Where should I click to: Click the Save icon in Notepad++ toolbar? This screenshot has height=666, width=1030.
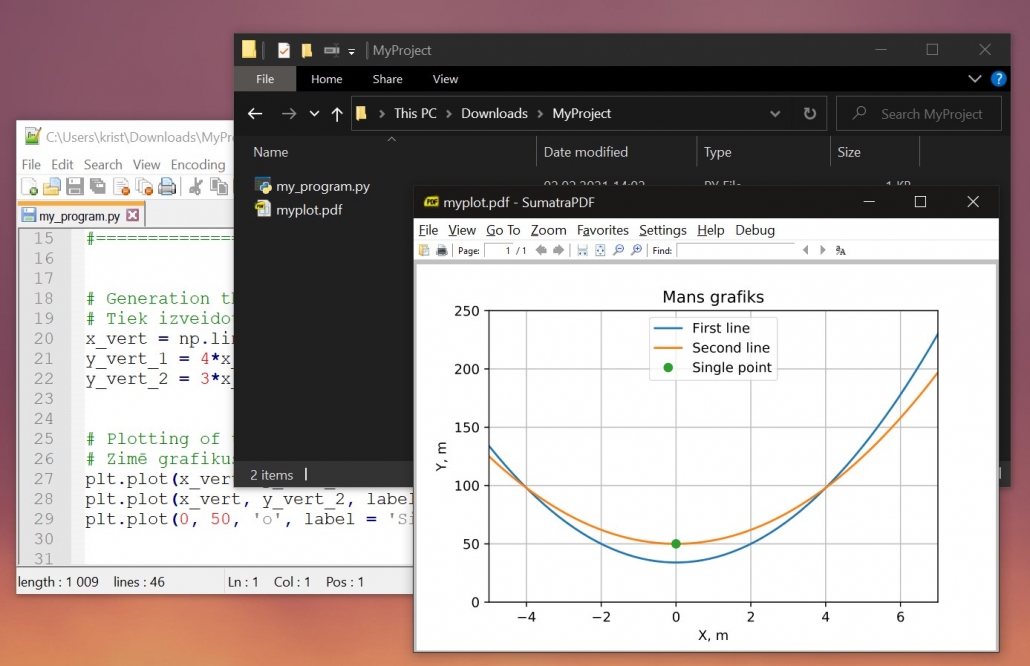(75, 187)
